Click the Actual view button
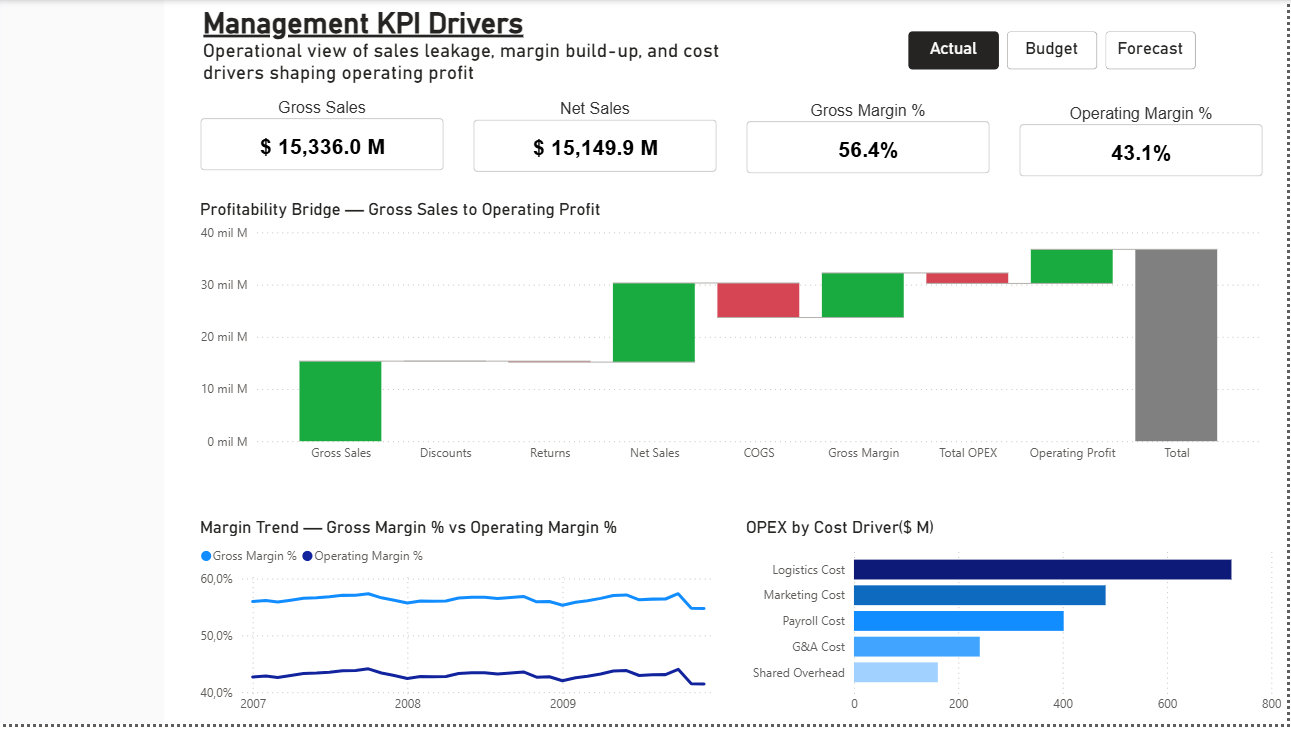 [952, 49]
